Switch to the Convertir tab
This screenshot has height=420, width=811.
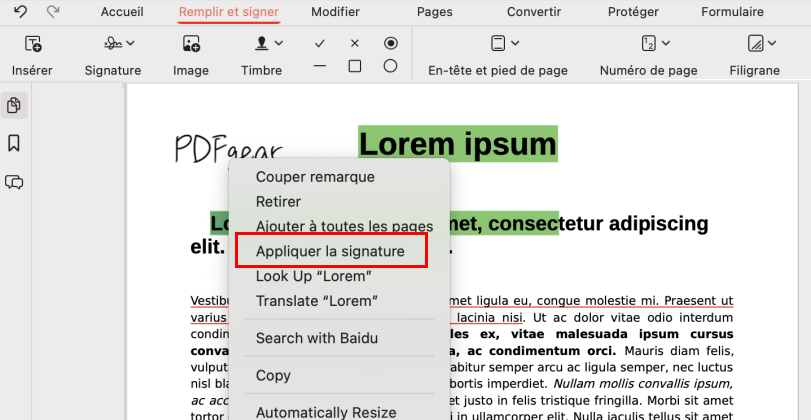[x=534, y=12]
